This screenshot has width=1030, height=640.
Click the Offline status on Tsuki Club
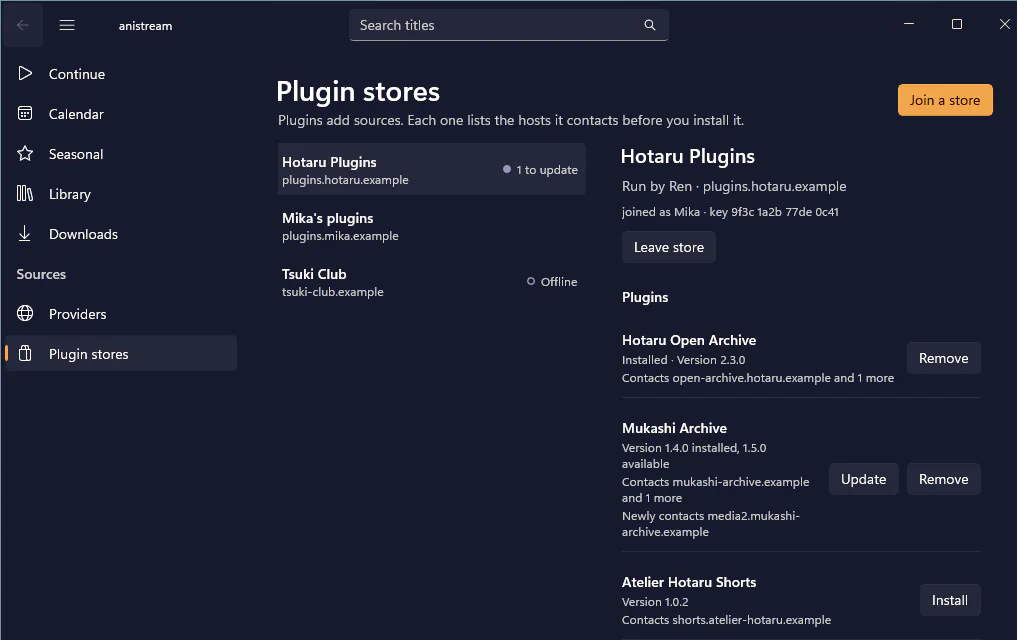pos(552,281)
